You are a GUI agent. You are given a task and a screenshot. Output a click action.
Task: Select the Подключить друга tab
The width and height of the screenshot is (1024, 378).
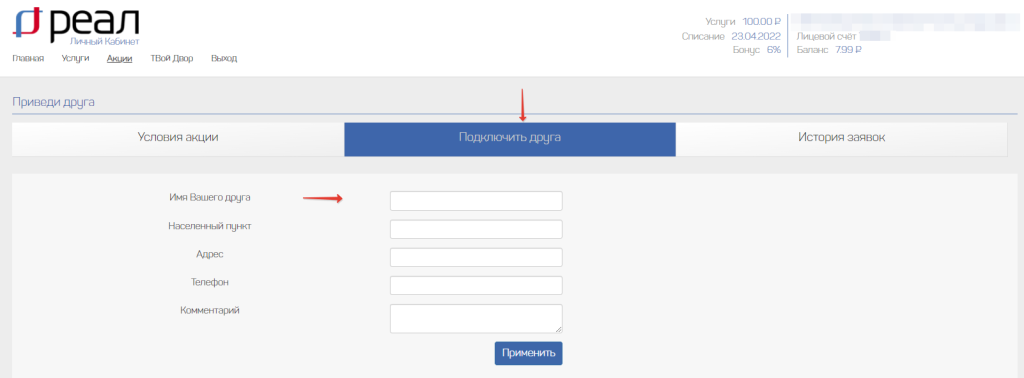tap(510, 139)
